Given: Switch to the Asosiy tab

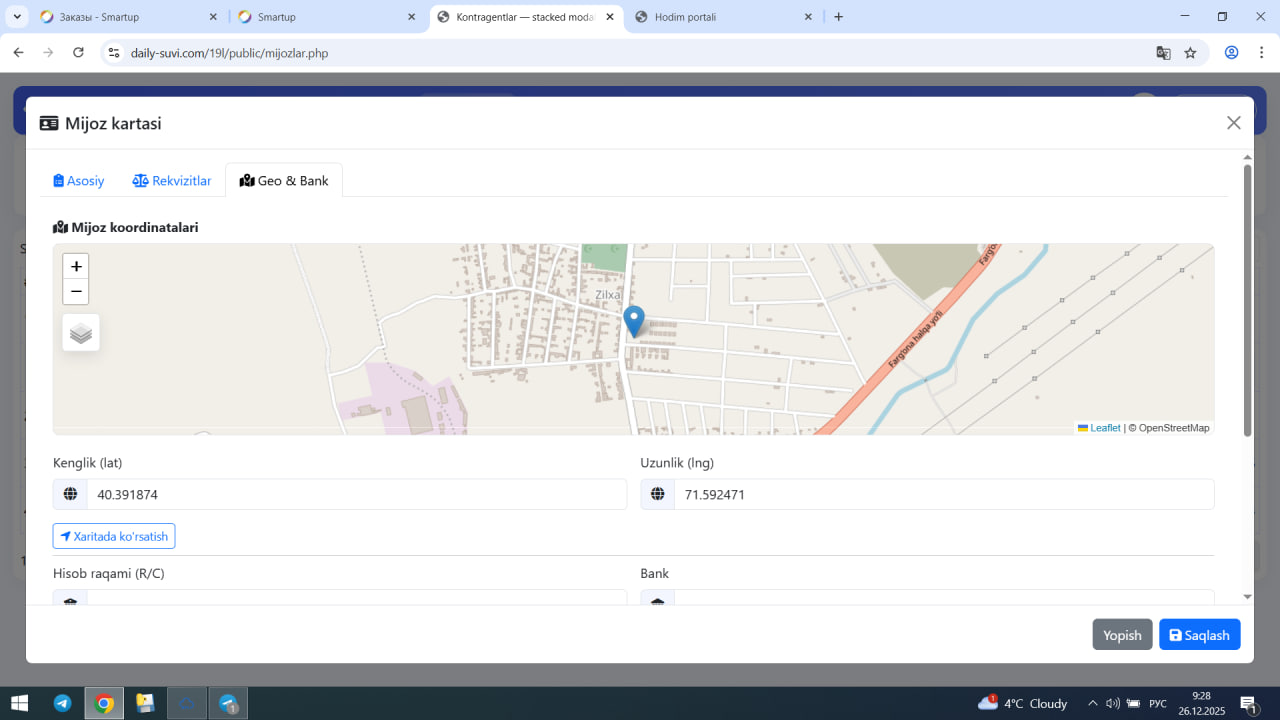Looking at the screenshot, I should 79,181.
